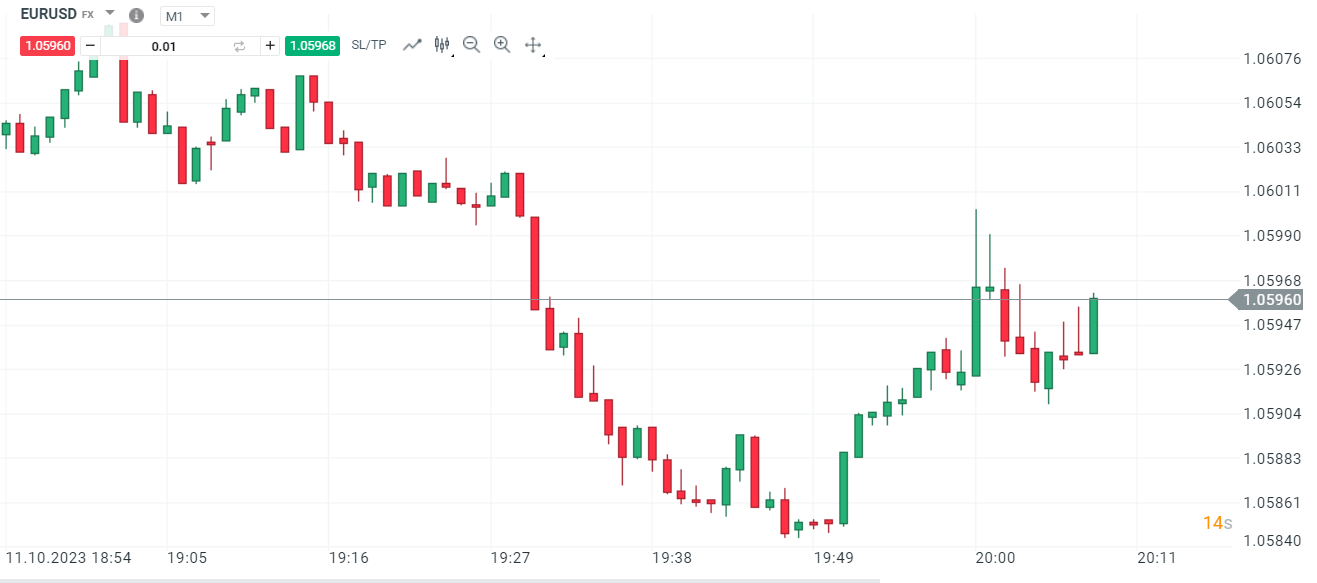The height and width of the screenshot is (583, 1317).
Task: Open the EURUSD symbol dropdown arrow
Action: tap(110, 14)
